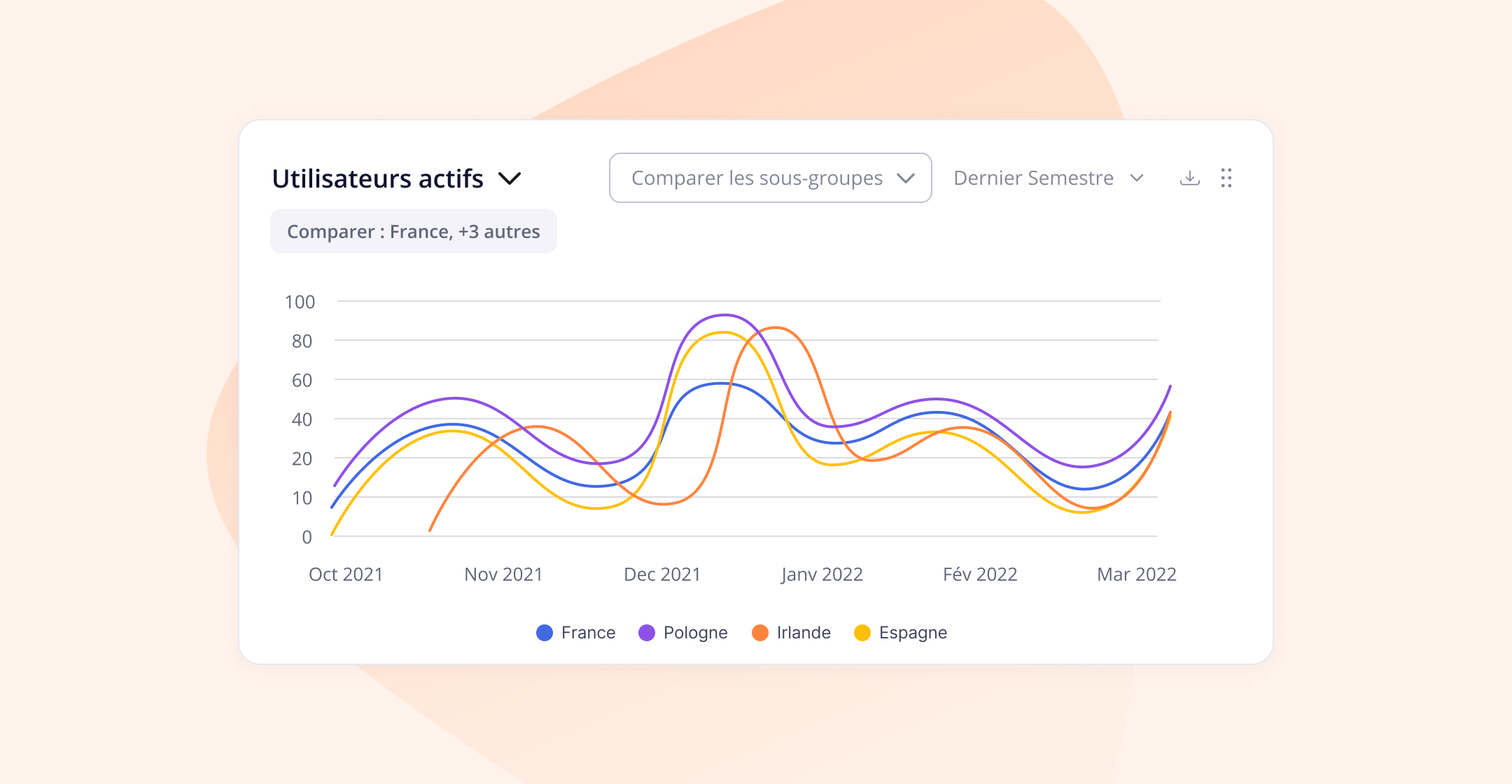Click the Mar 2022 axis label
The height and width of the screenshot is (784, 1512).
coord(1136,574)
